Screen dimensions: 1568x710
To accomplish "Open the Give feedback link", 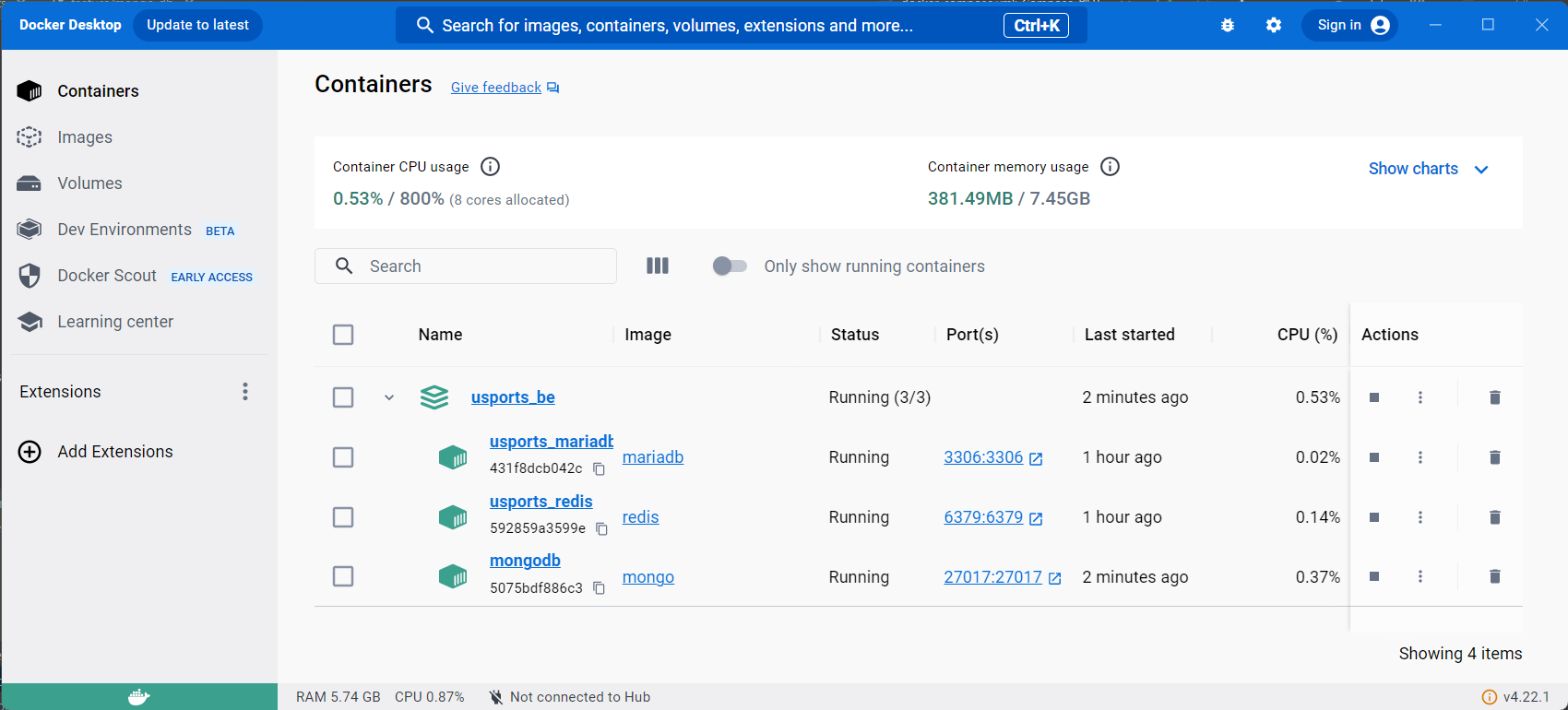I will 505,87.
